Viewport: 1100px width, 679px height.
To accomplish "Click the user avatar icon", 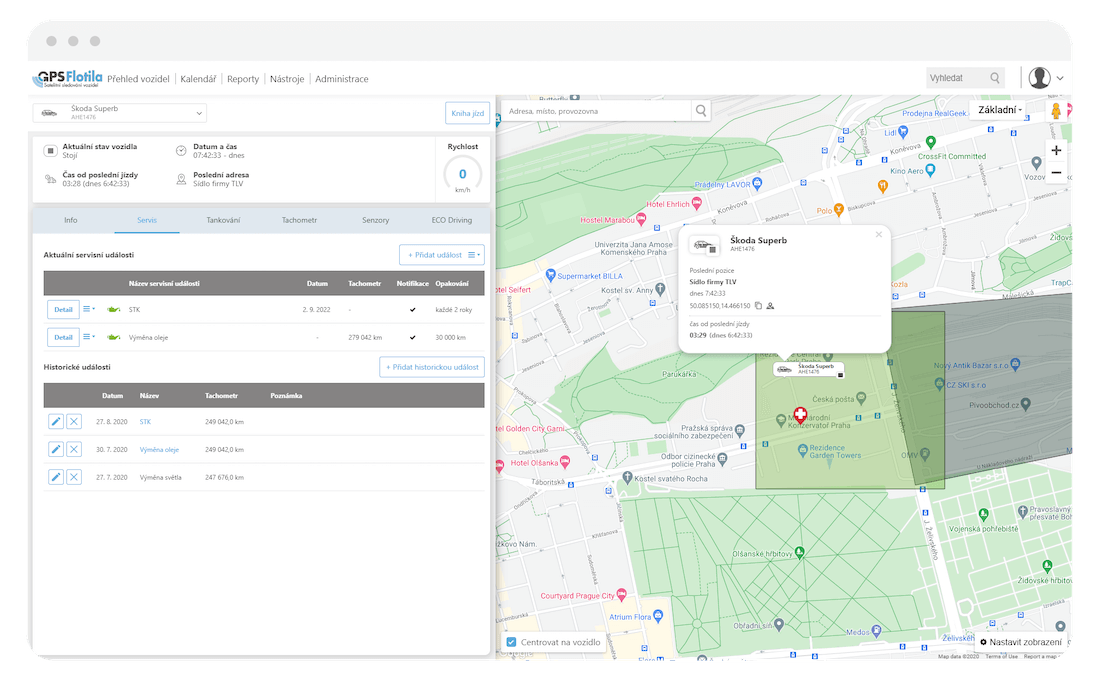I will [1039, 78].
